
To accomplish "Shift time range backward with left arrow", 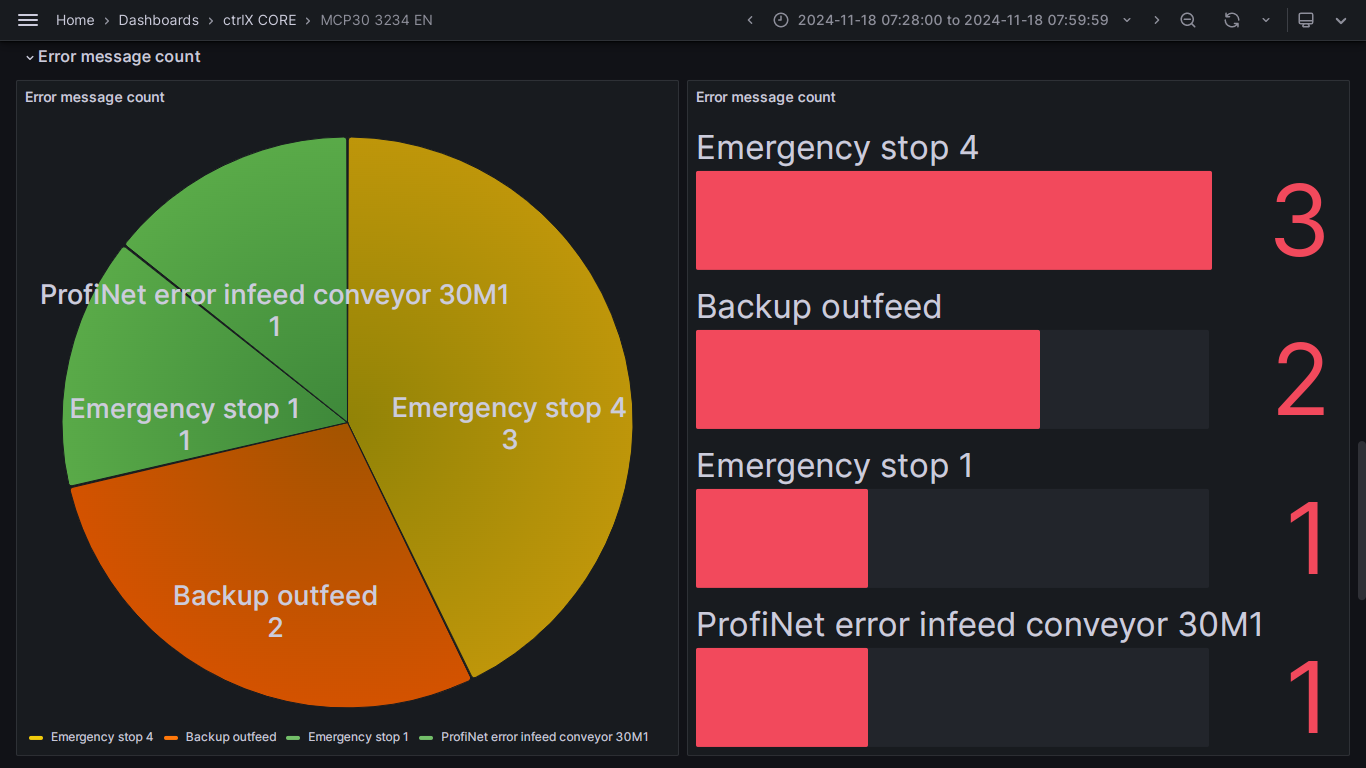I will pos(750,20).
